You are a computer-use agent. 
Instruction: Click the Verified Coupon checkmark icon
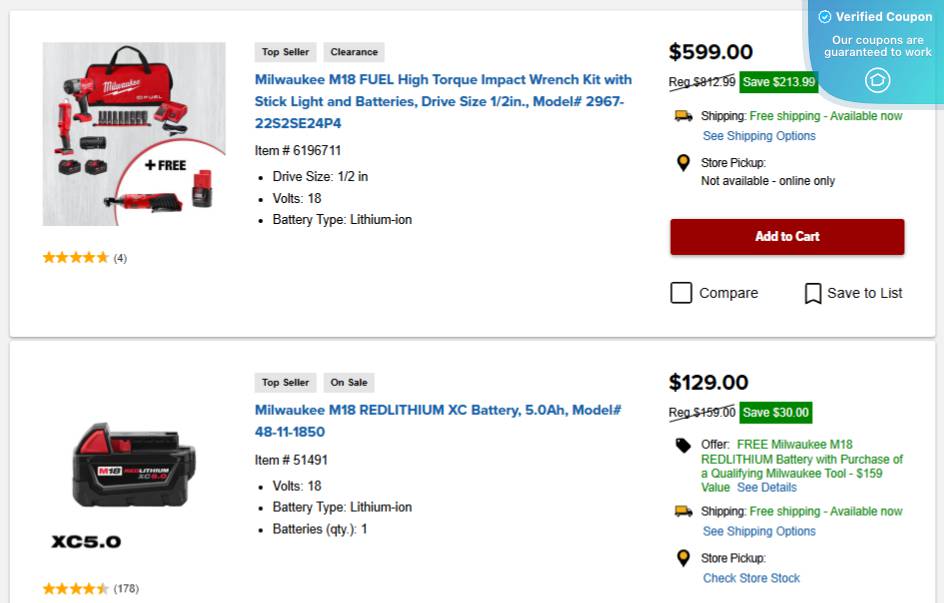point(825,17)
